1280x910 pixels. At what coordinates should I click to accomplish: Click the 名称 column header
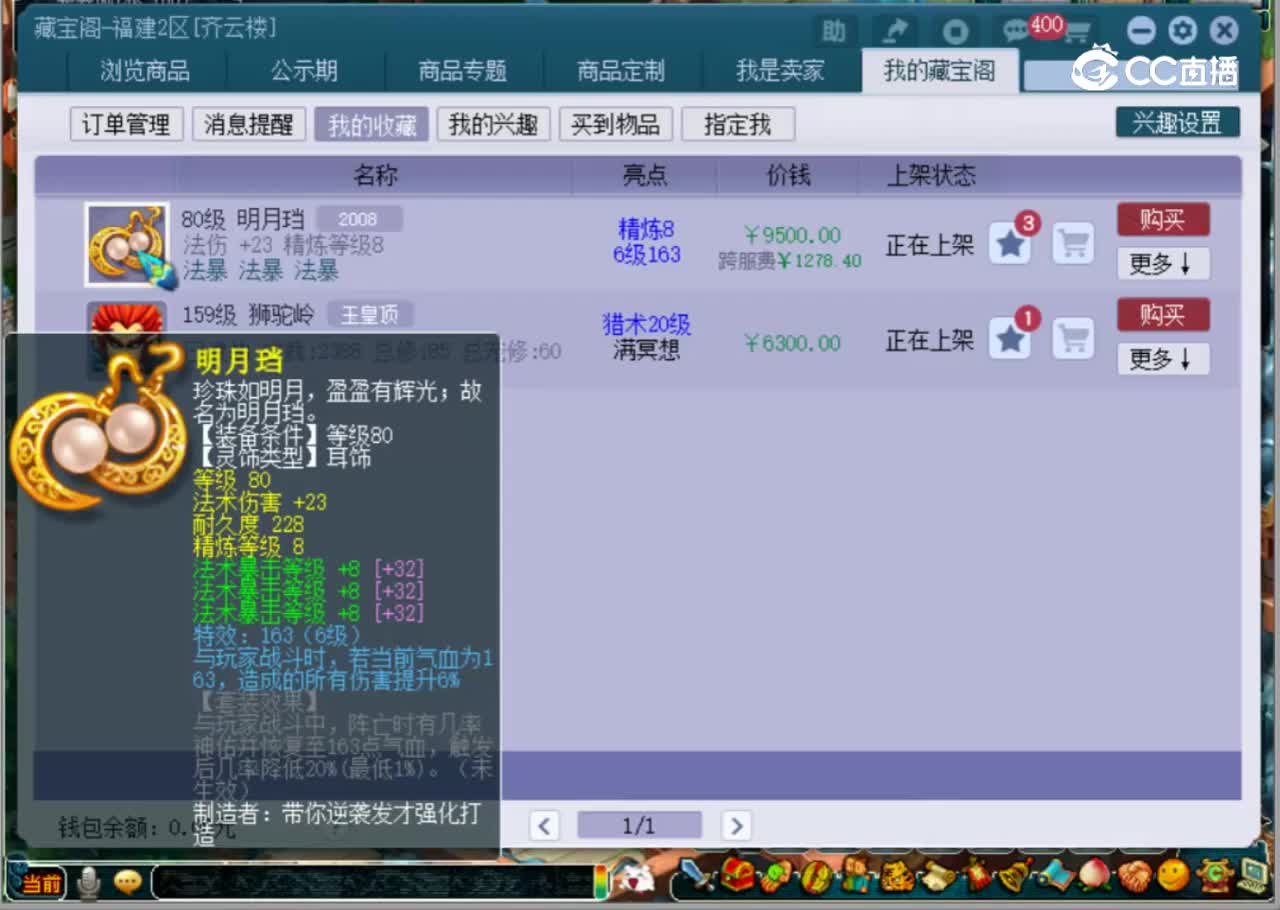click(x=375, y=176)
